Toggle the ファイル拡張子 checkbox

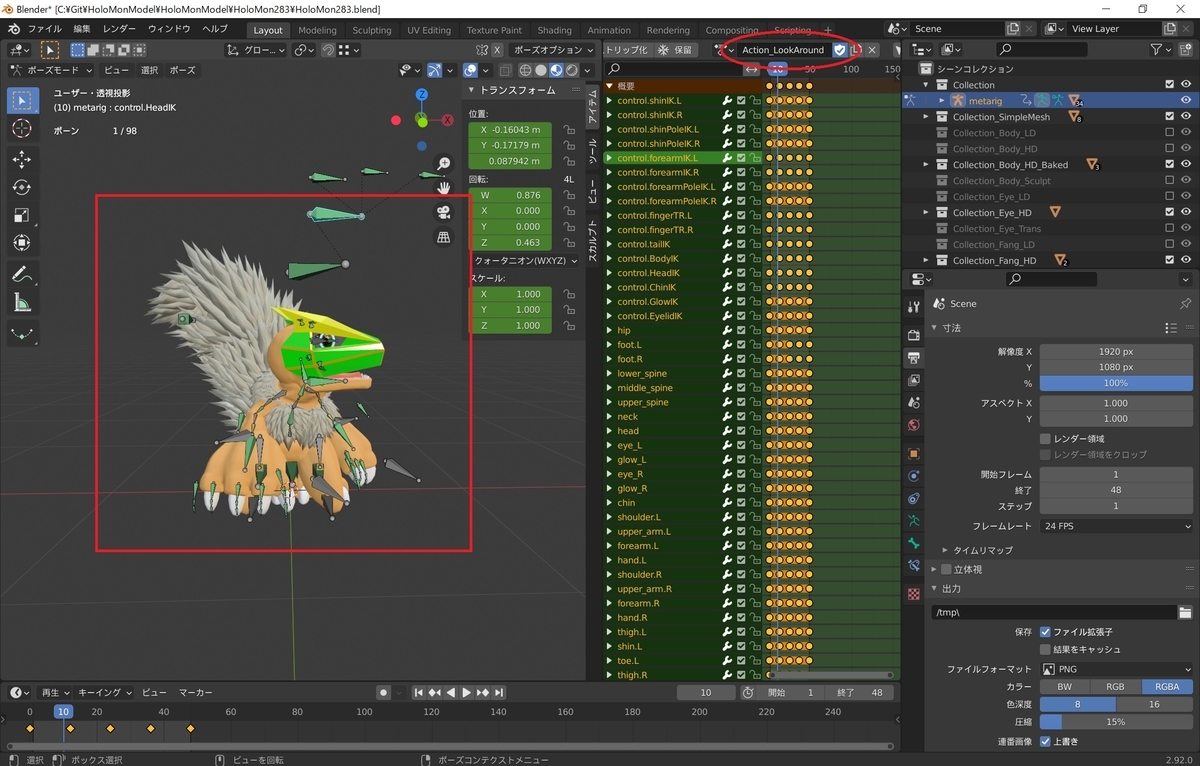(x=1045, y=632)
